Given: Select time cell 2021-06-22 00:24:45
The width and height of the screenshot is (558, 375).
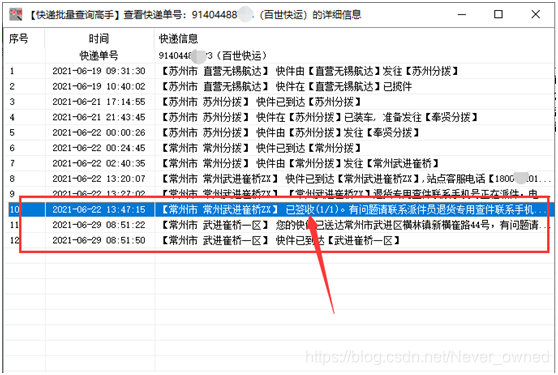Looking at the screenshot, I should (99, 148).
